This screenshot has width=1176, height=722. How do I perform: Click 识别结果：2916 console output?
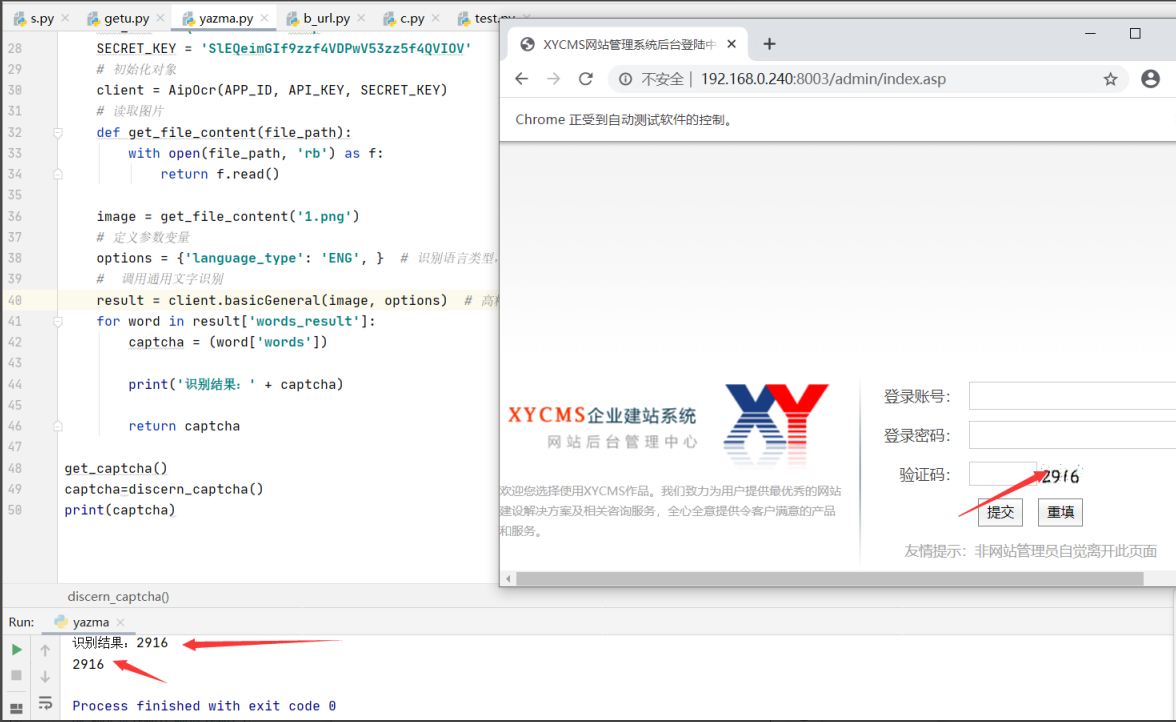coord(120,643)
